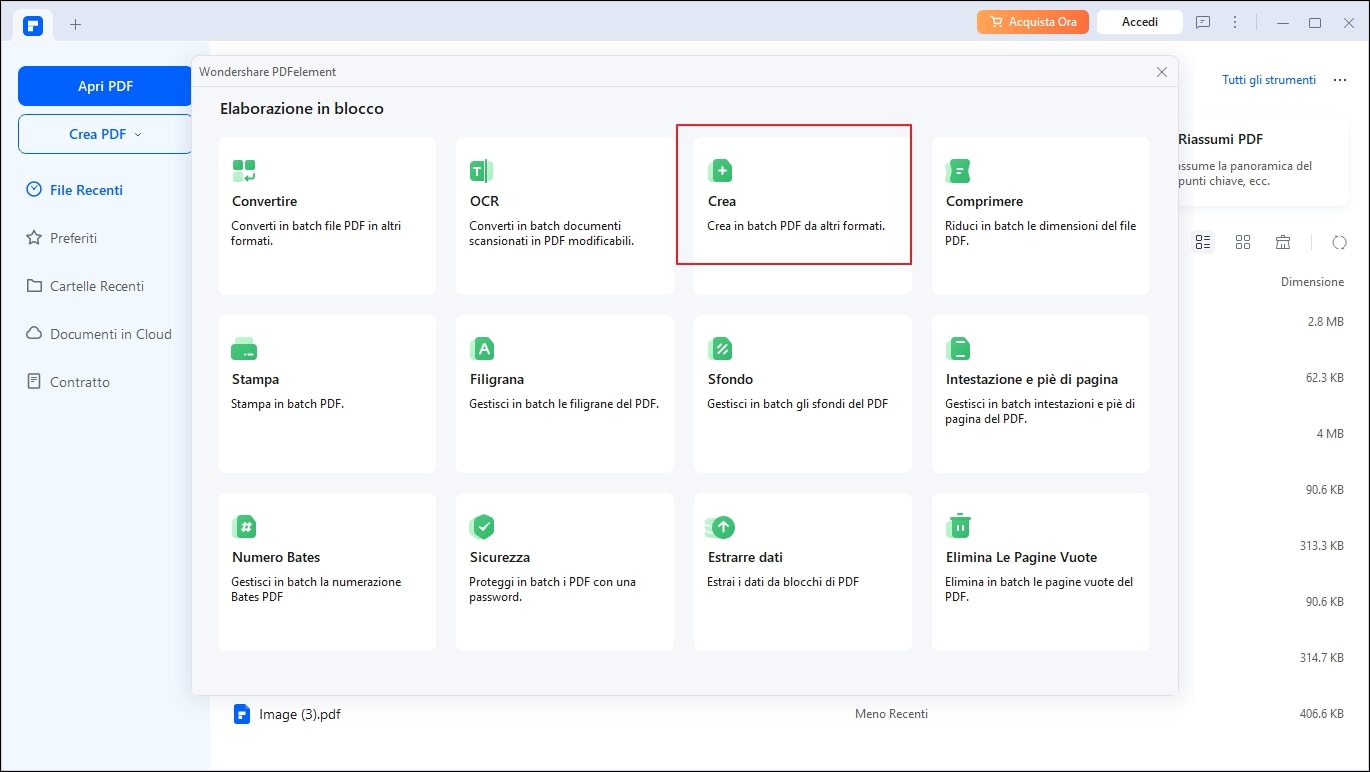This screenshot has width=1370, height=772.
Task: Click the Documenti in Cloud cloud icon
Action: [x=34, y=334]
